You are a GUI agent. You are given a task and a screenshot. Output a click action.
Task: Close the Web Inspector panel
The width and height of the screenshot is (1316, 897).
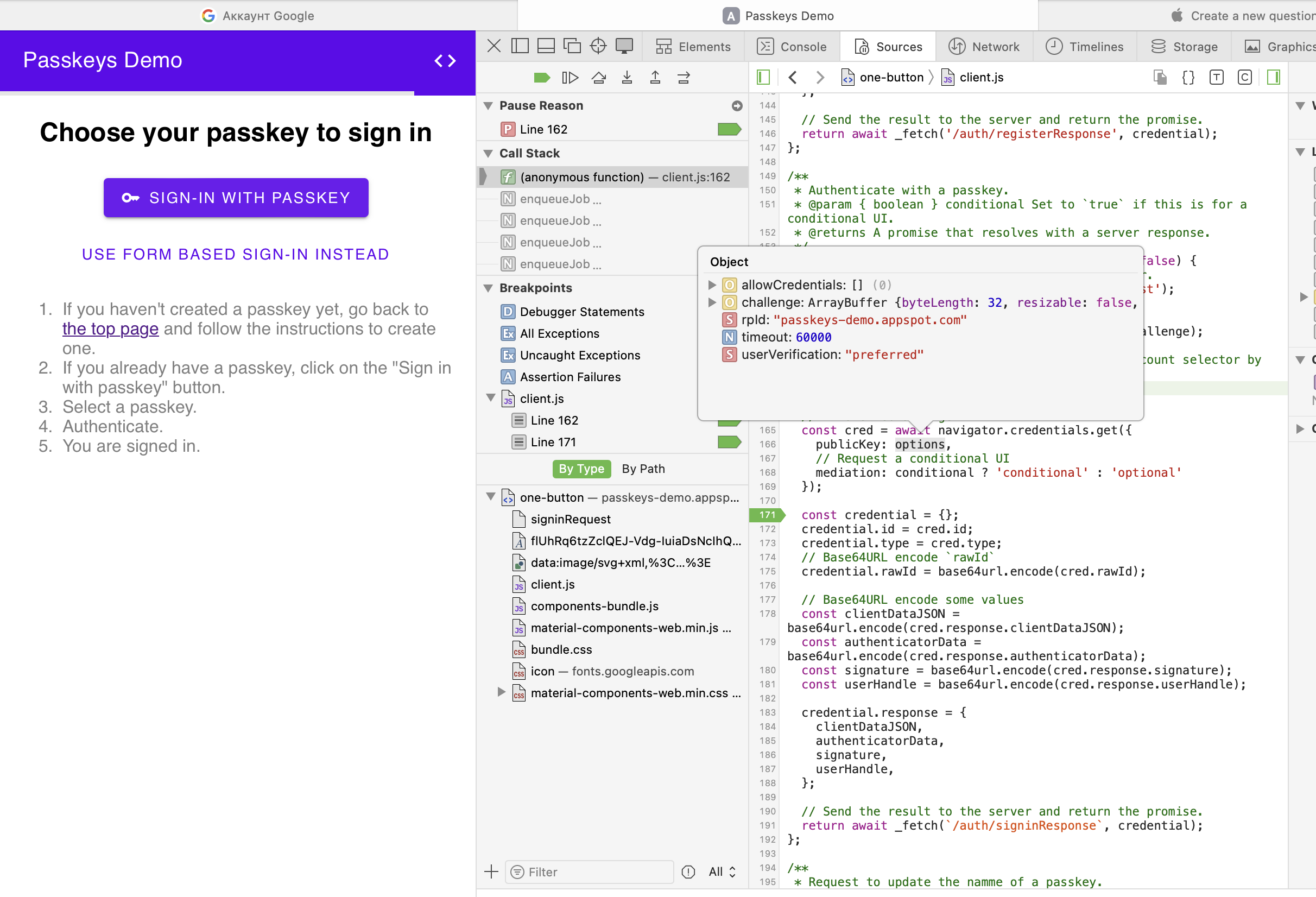pyautogui.click(x=494, y=46)
